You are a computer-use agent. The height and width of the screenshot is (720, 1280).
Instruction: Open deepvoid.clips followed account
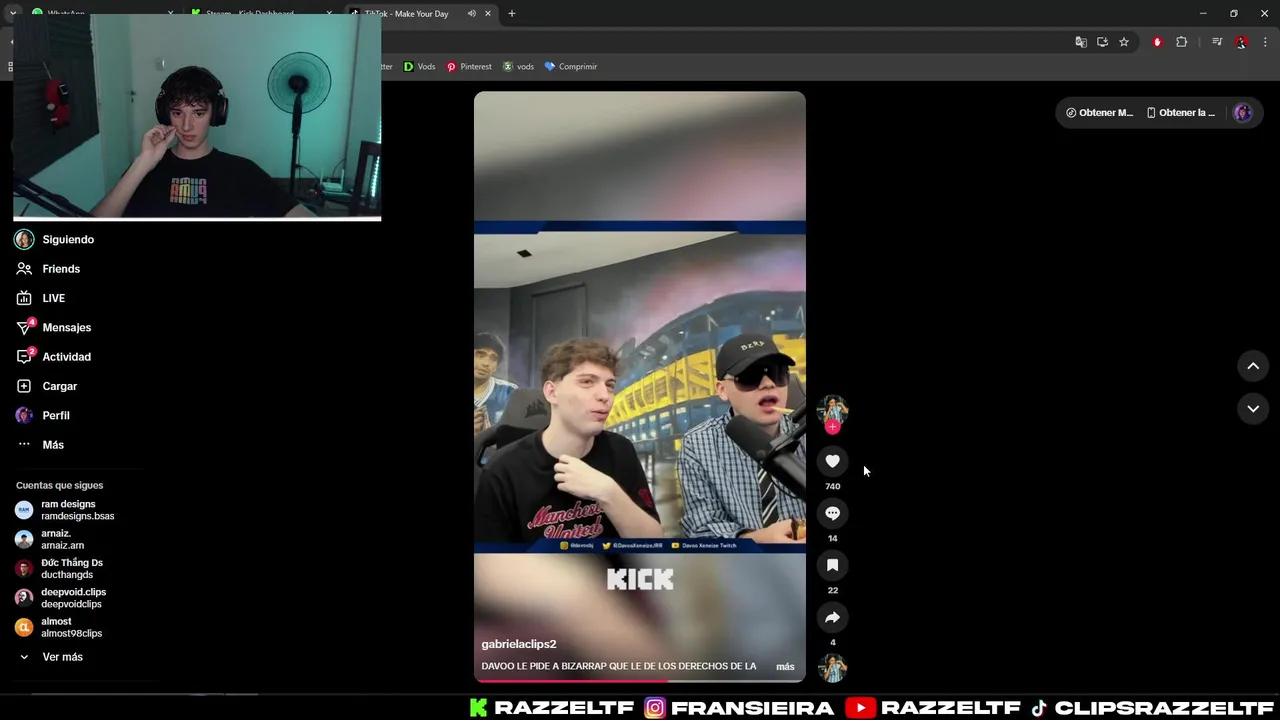point(73,598)
